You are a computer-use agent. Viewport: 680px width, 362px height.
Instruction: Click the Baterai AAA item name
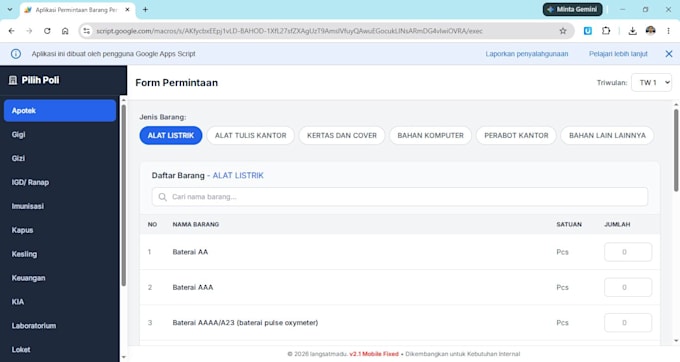point(193,287)
